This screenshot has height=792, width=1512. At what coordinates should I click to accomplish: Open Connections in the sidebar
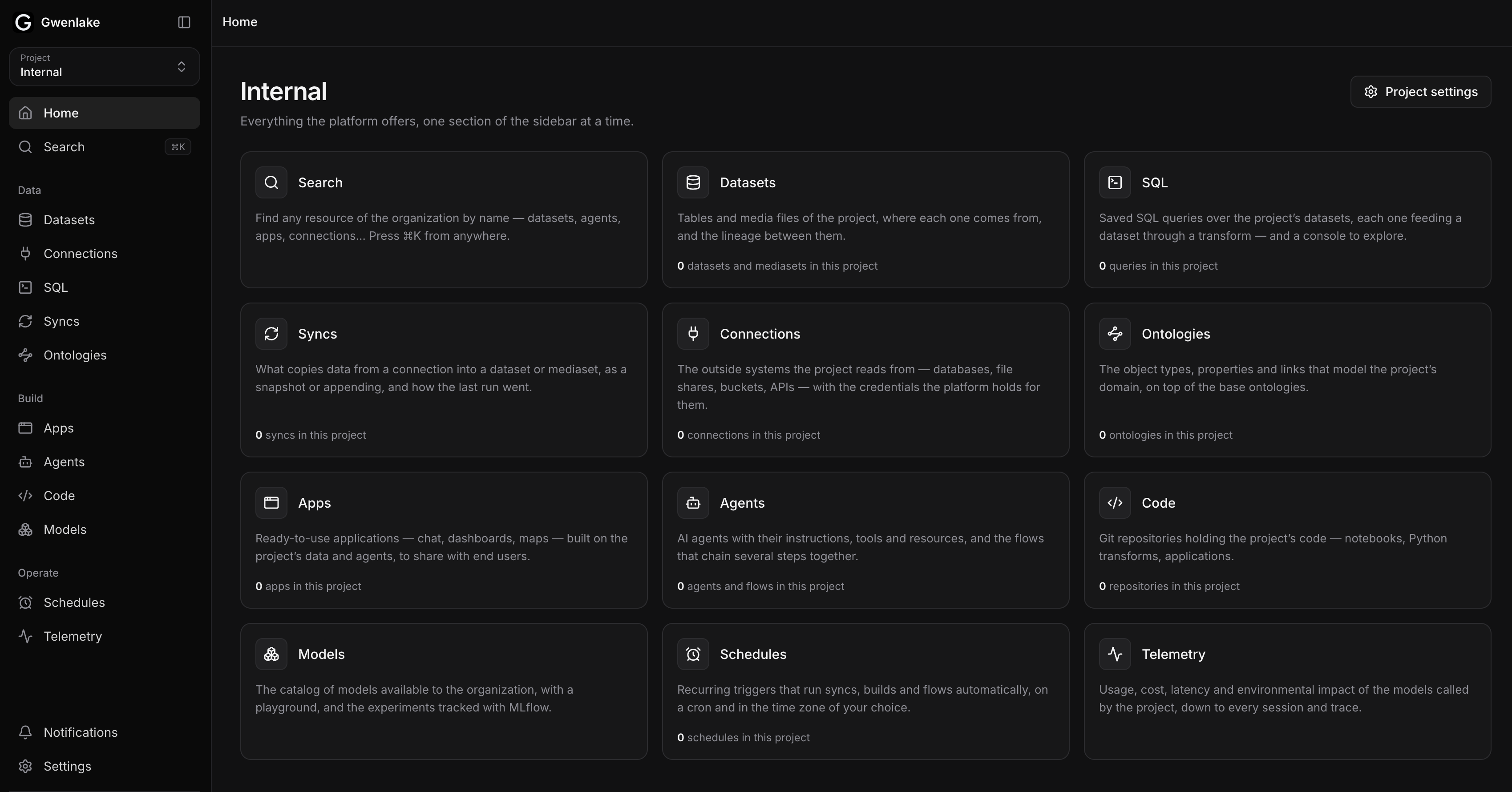[105, 254]
